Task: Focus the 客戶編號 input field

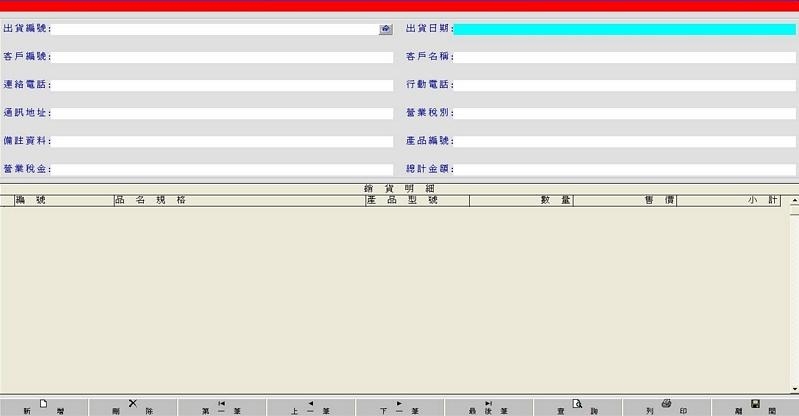Action: [x=222, y=58]
